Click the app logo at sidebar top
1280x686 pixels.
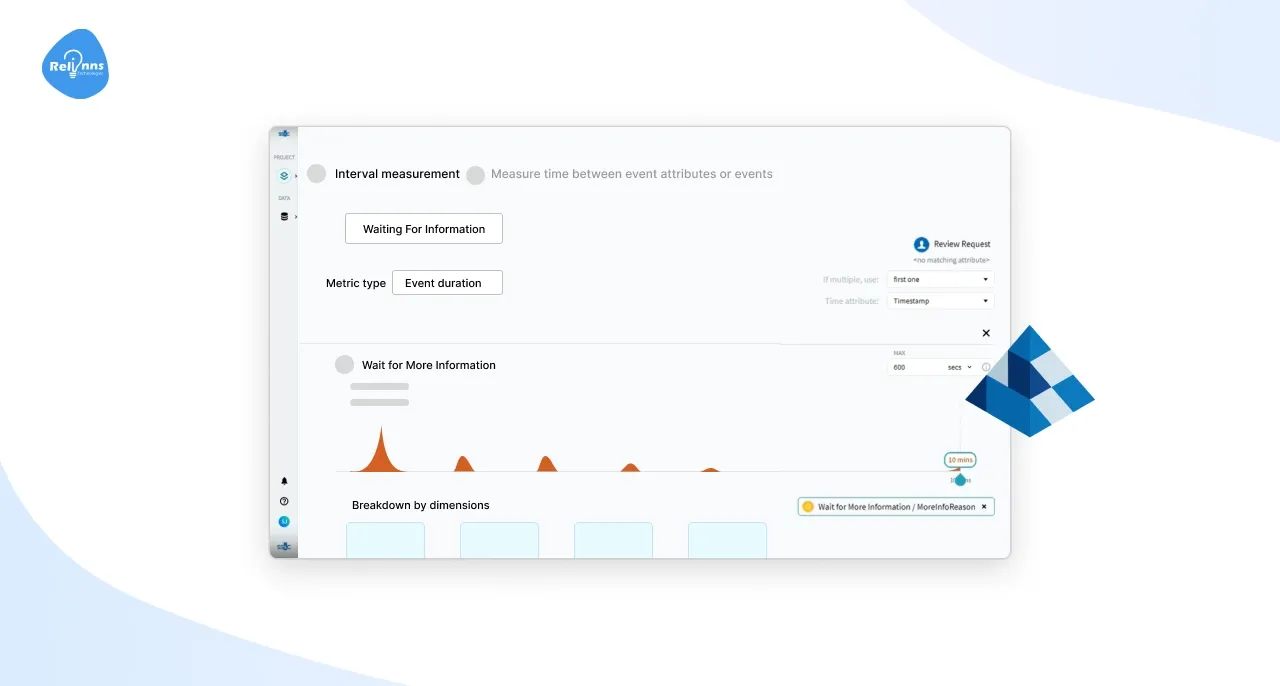pyautogui.click(x=283, y=132)
